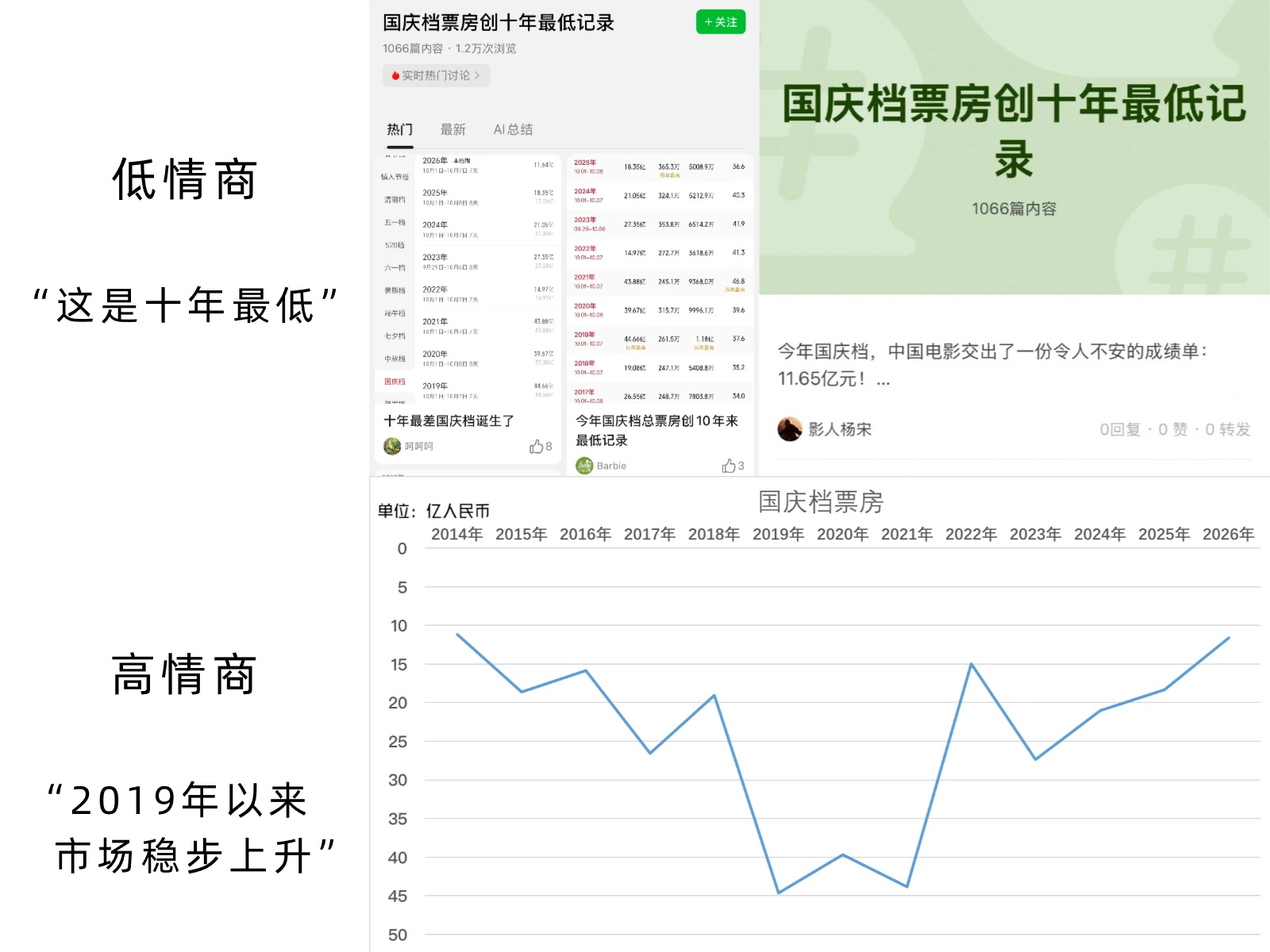Select 五一档 in the sidebar list
This screenshot has height=952, width=1270.
pos(394,222)
